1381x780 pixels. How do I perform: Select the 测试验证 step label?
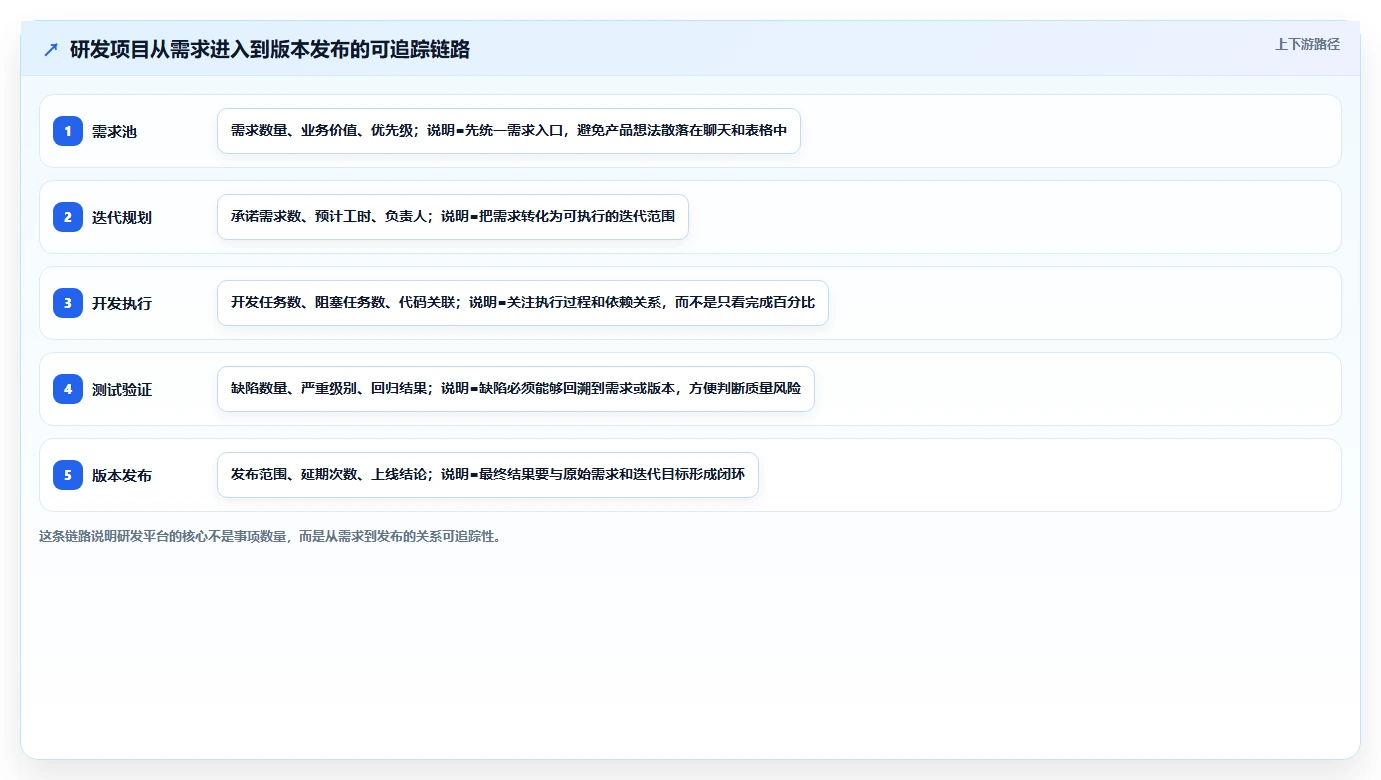[122, 389]
